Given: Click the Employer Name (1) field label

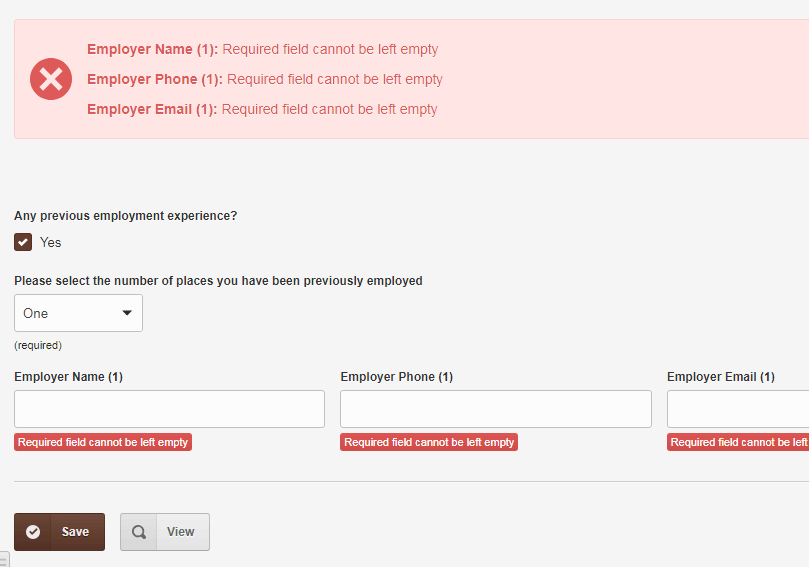Looking at the screenshot, I should 69,377.
